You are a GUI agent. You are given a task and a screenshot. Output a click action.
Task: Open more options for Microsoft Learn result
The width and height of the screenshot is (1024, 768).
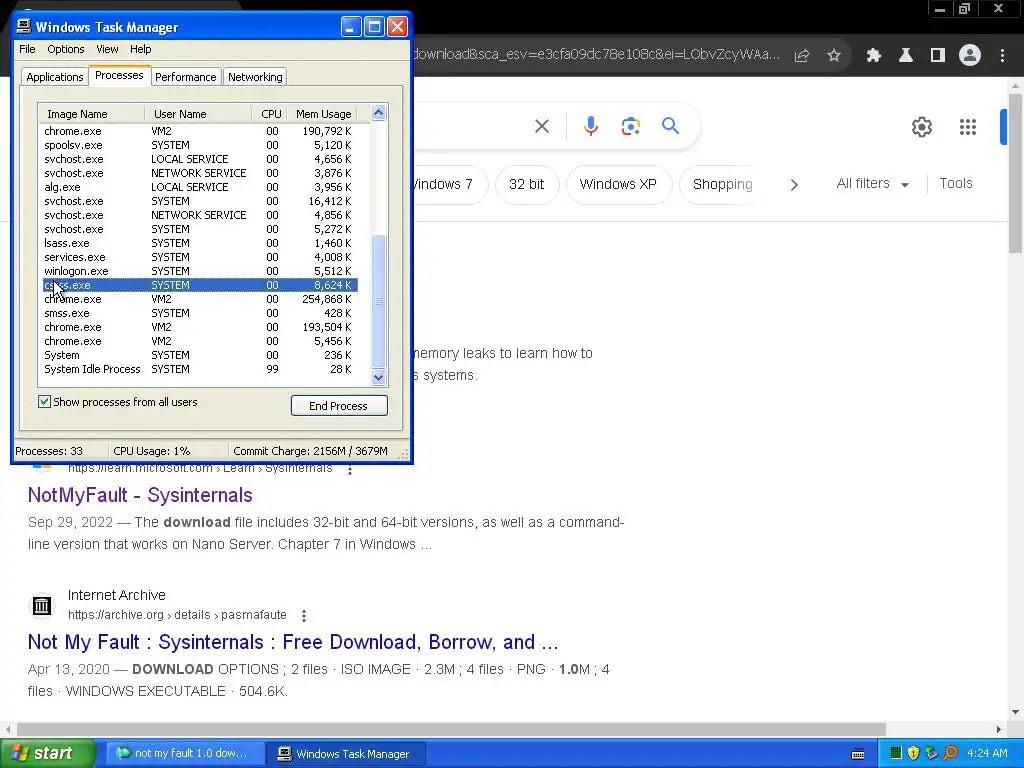350,469
